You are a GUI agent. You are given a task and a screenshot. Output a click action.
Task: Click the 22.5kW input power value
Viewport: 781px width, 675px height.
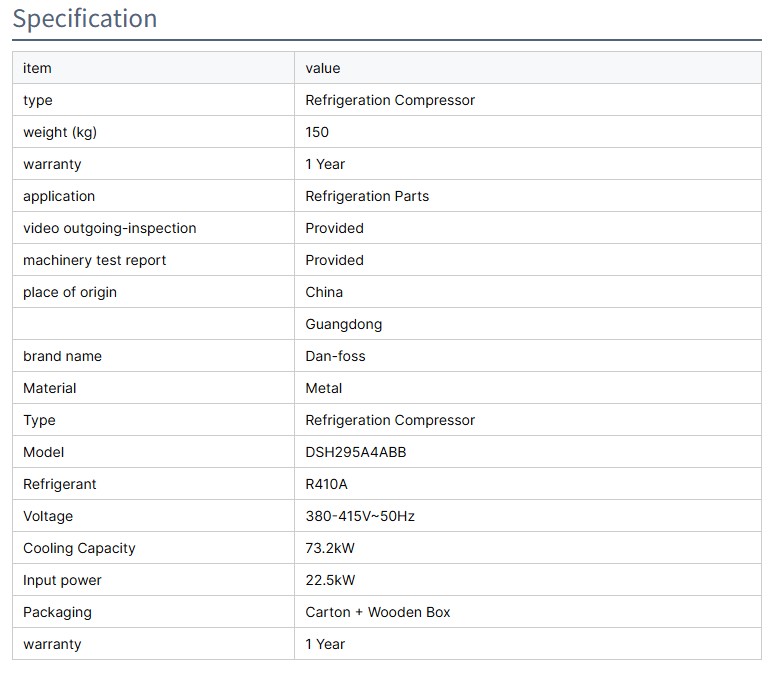tap(330, 580)
